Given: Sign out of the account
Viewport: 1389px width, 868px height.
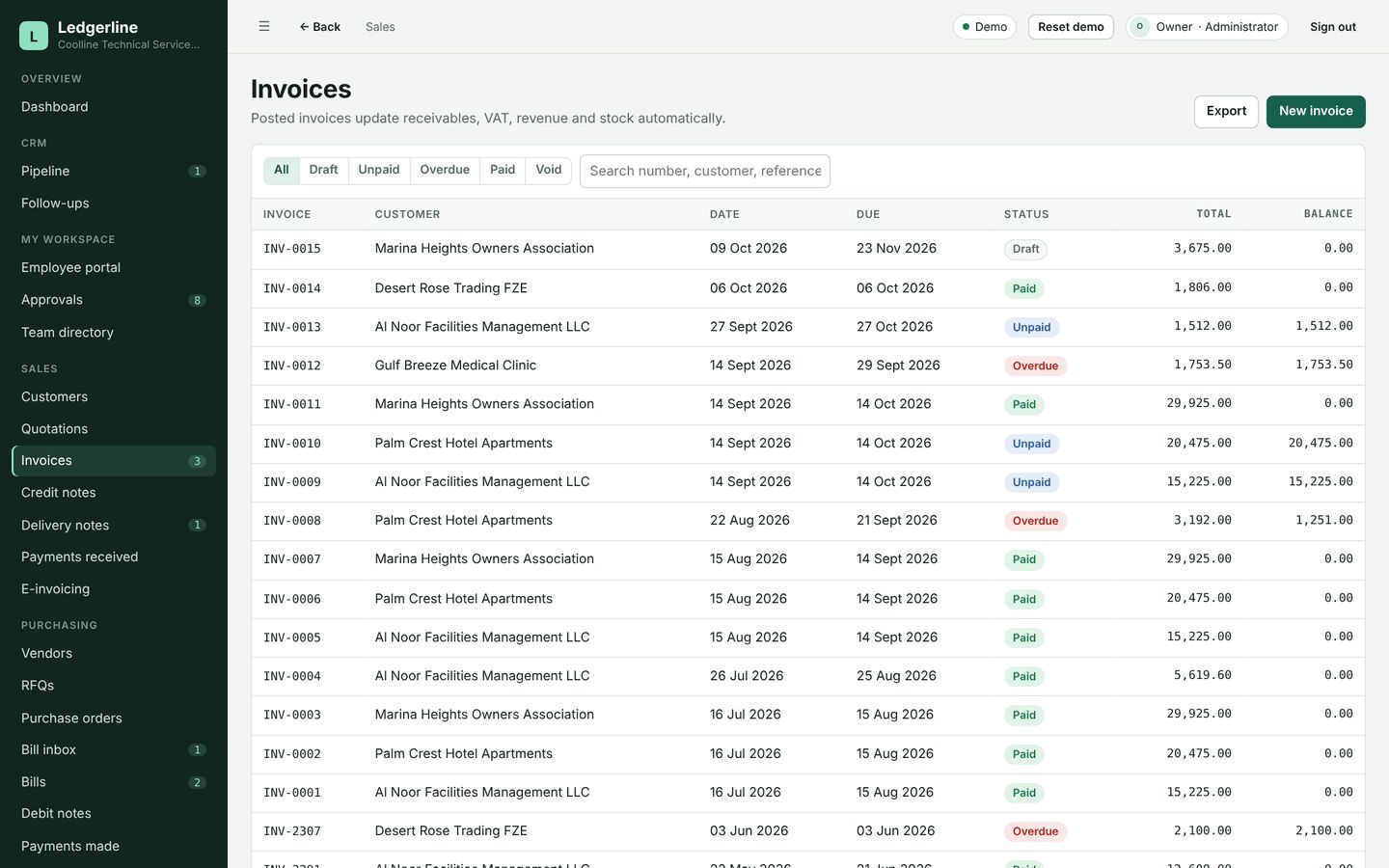Looking at the screenshot, I should point(1333,27).
